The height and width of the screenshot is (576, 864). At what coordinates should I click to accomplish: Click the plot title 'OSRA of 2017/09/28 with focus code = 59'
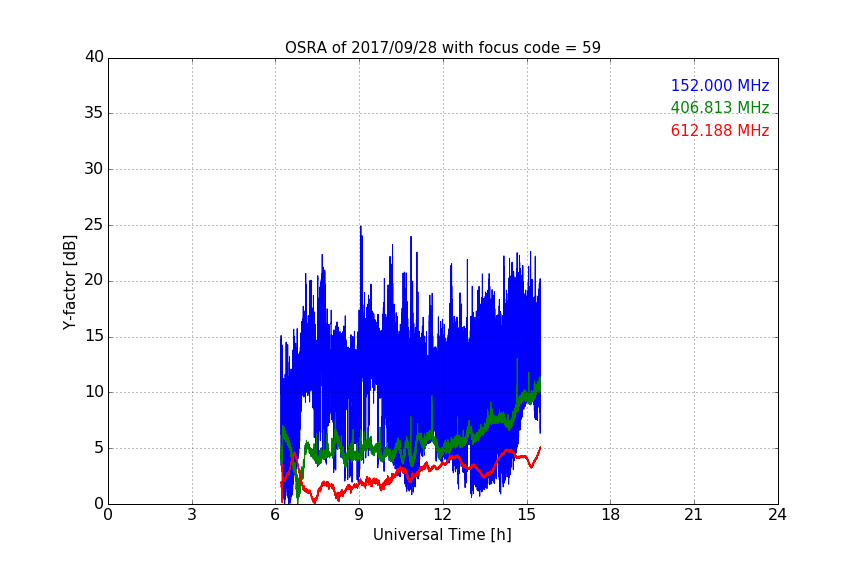click(x=442, y=48)
